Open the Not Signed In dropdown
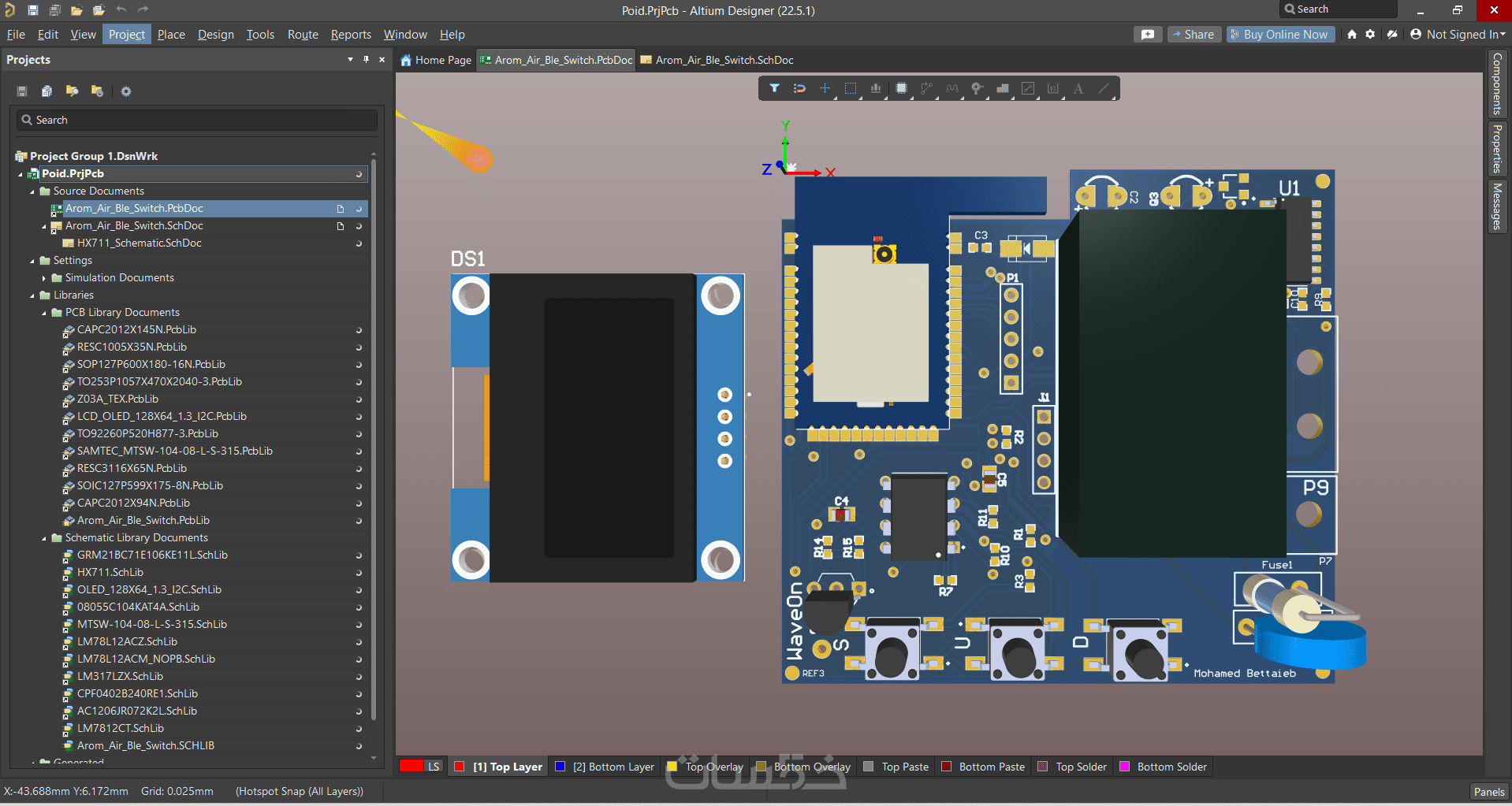This screenshot has height=806, width=1512. pyautogui.click(x=1458, y=35)
